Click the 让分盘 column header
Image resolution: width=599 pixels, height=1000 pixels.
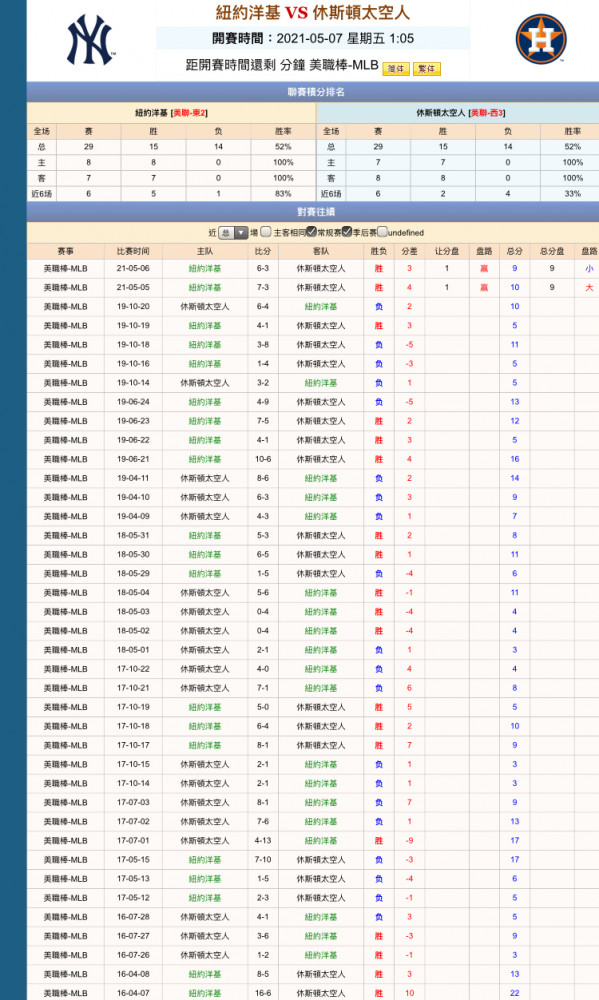coord(447,251)
